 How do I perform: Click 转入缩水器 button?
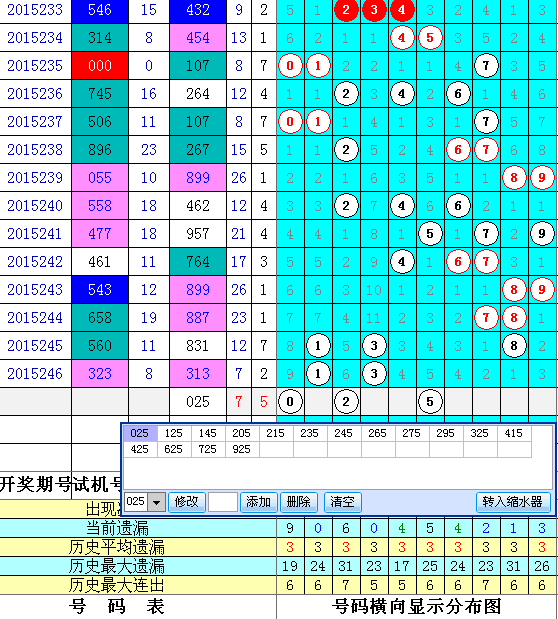(513, 502)
